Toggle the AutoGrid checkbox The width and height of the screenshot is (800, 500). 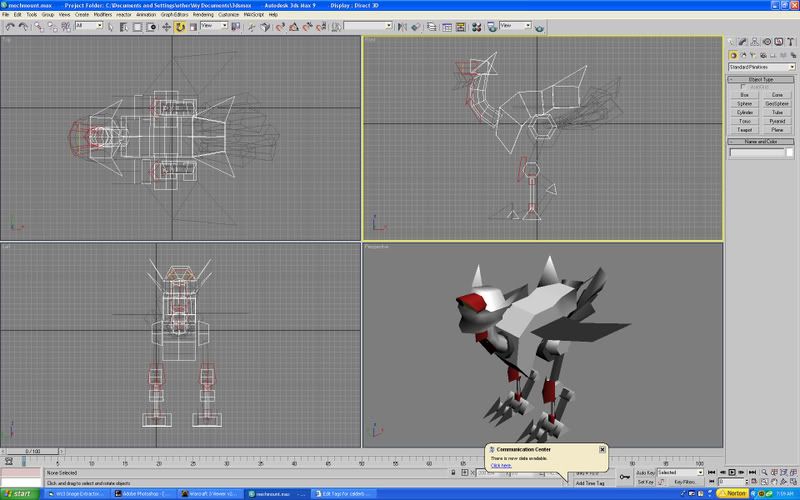click(x=743, y=87)
